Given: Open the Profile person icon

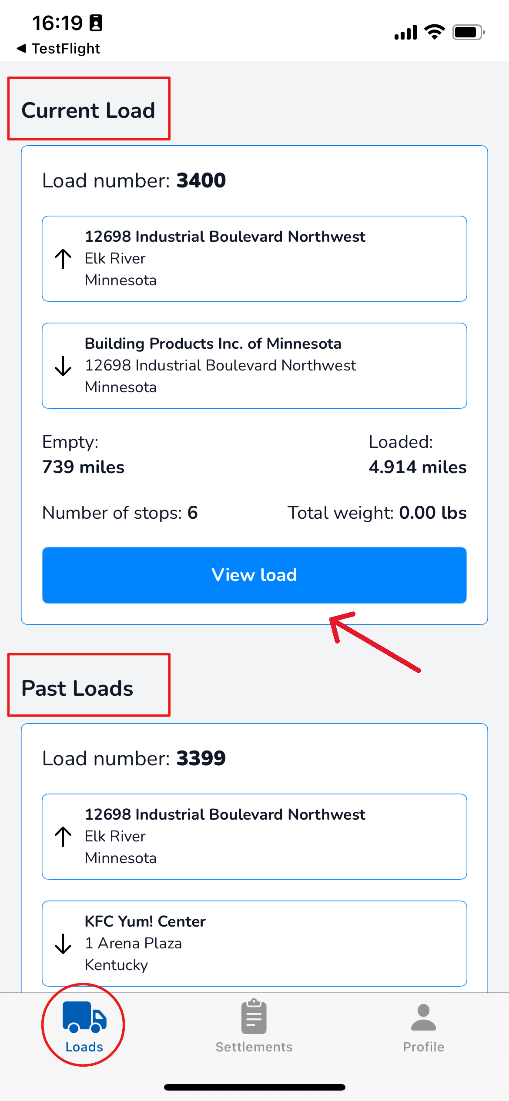Looking at the screenshot, I should [423, 1017].
